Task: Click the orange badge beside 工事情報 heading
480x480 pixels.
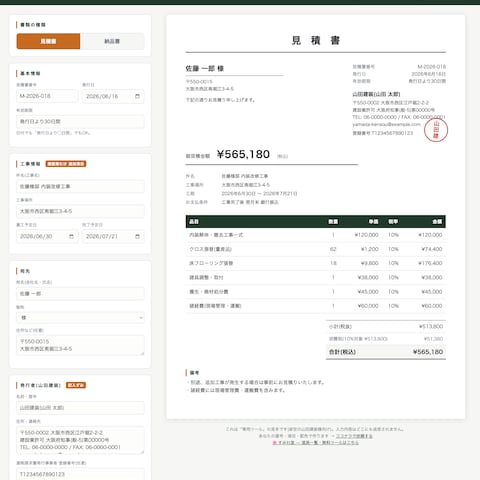Action: (66, 164)
